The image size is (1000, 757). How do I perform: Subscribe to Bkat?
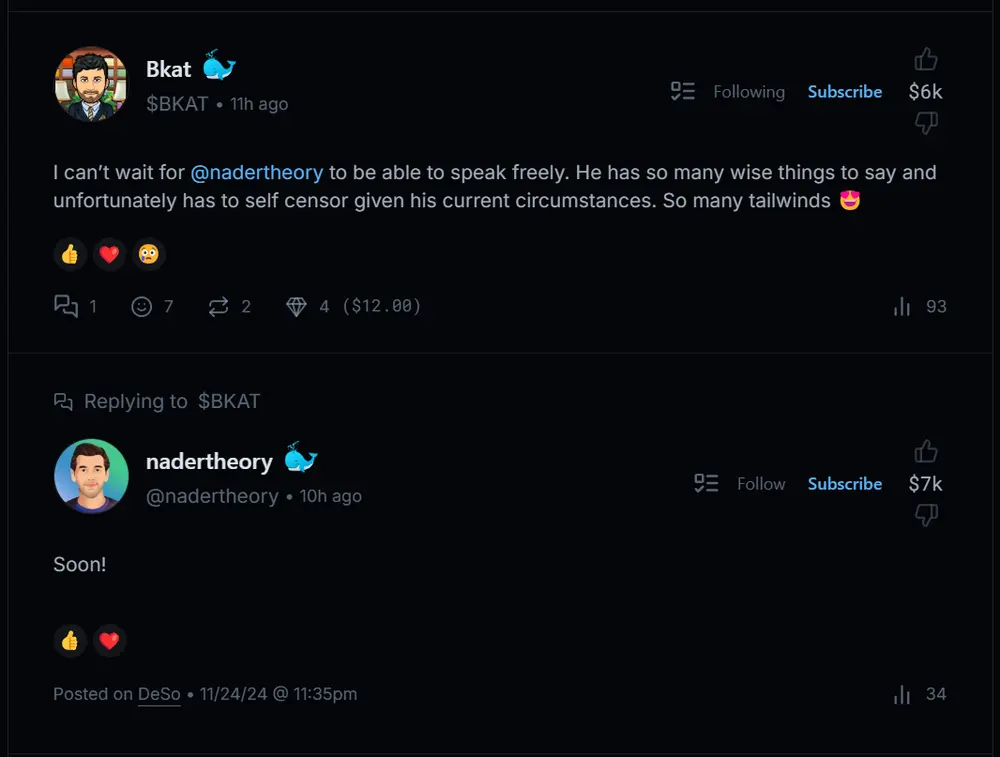coord(845,92)
